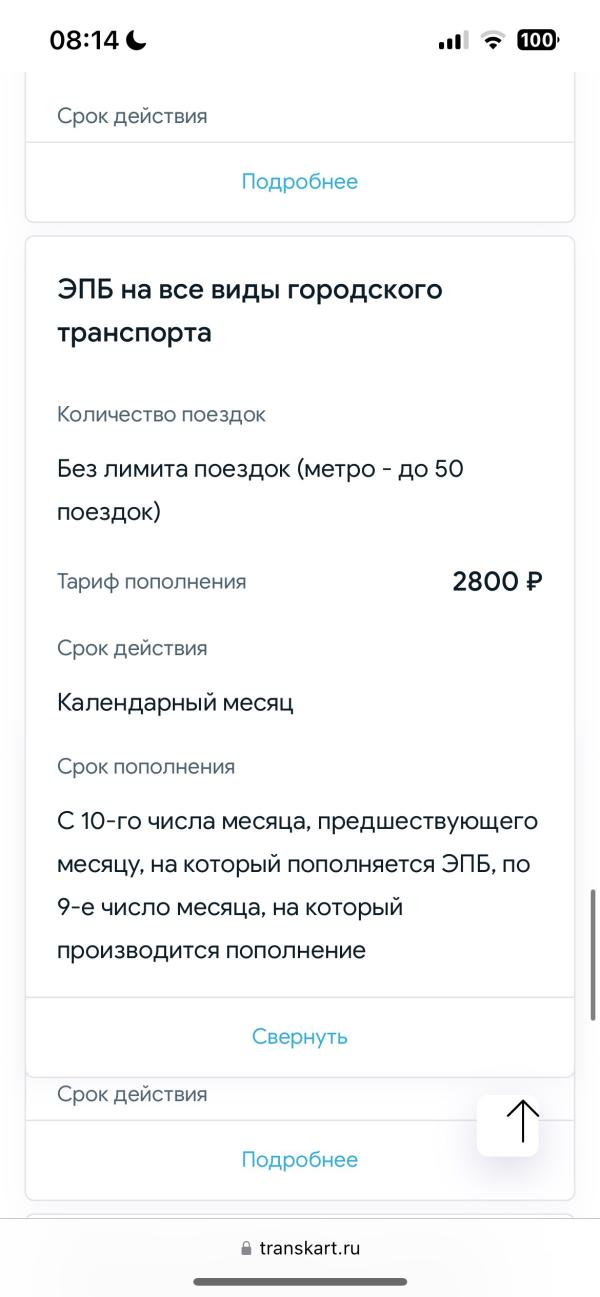This screenshot has width=600, height=1297.
Task: Tap the 2800 ₽ tariff price
Action: pos(498,581)
